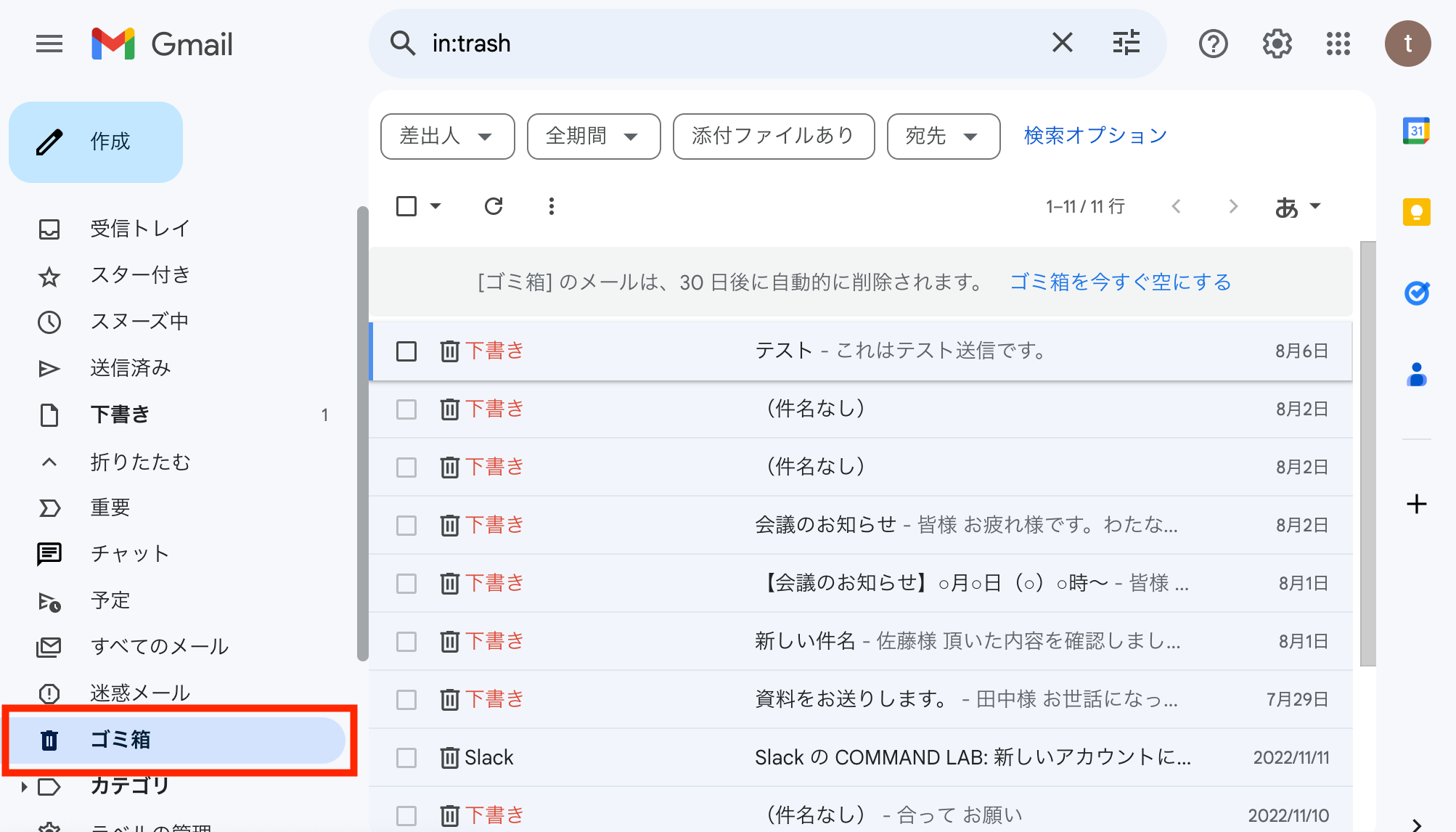Click the Gmail logo
This screenshot has height=832, width=1456.
[x=162, y=44]
